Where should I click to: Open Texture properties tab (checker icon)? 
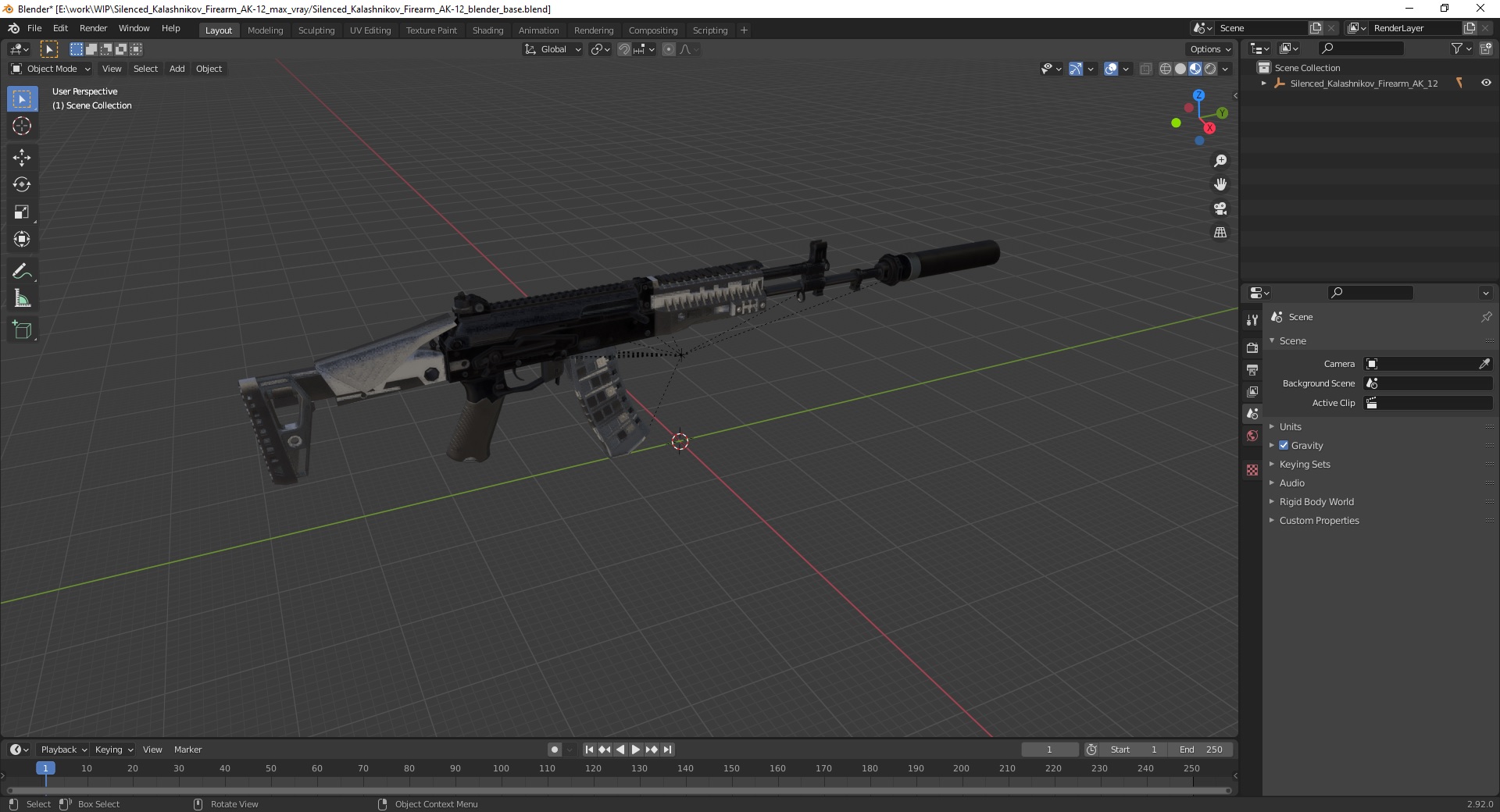1252,470
